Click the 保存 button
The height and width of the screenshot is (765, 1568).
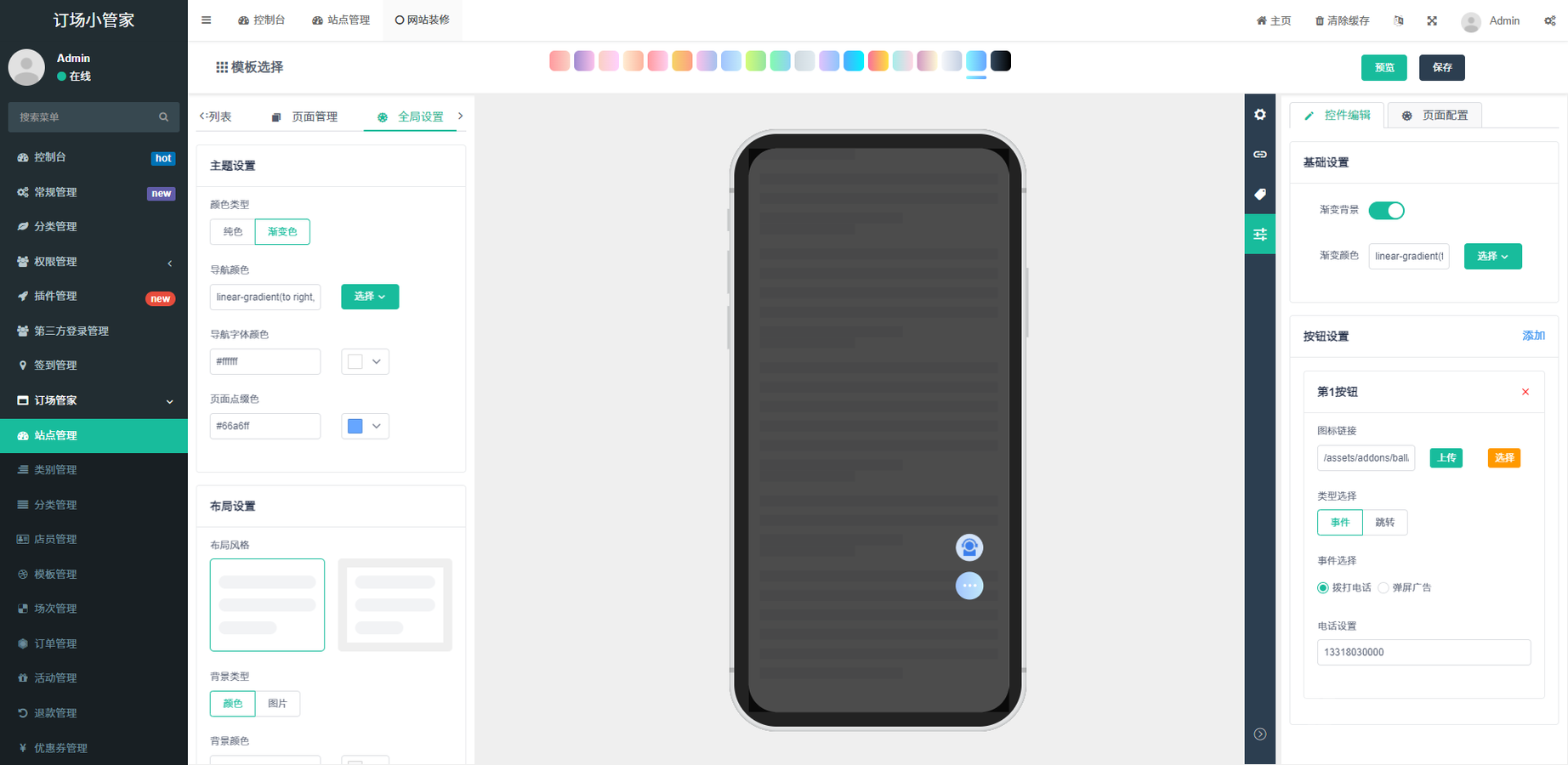click(x=1441, y=68)
